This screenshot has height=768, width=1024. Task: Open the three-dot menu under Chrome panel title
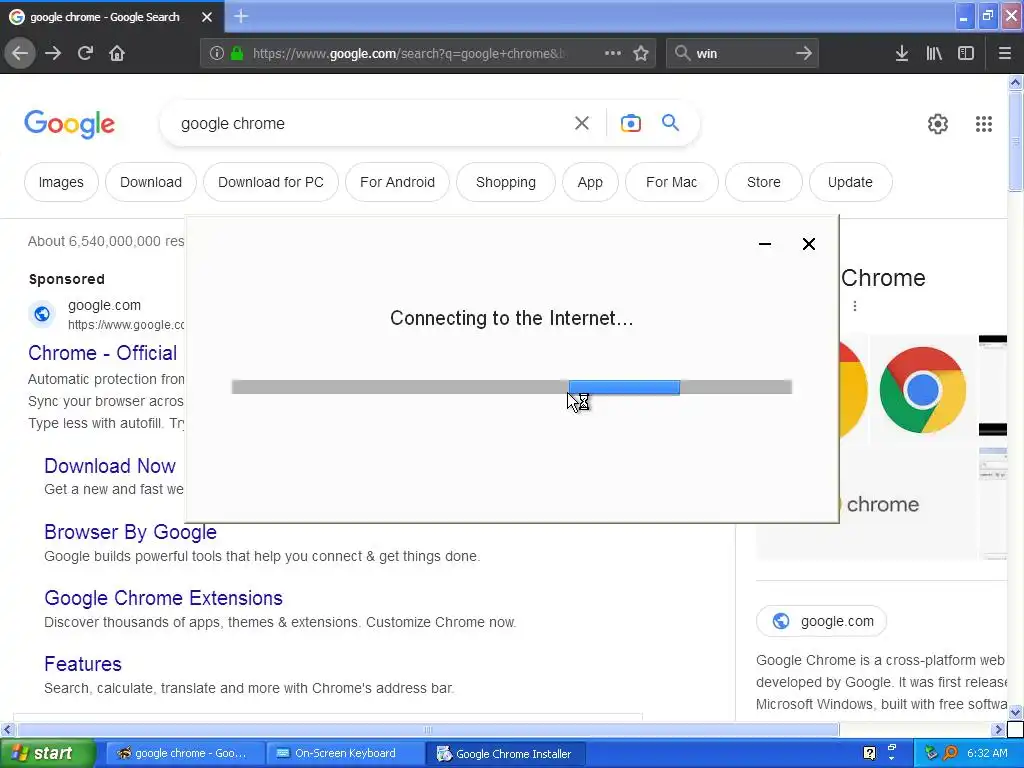point(854,306)
